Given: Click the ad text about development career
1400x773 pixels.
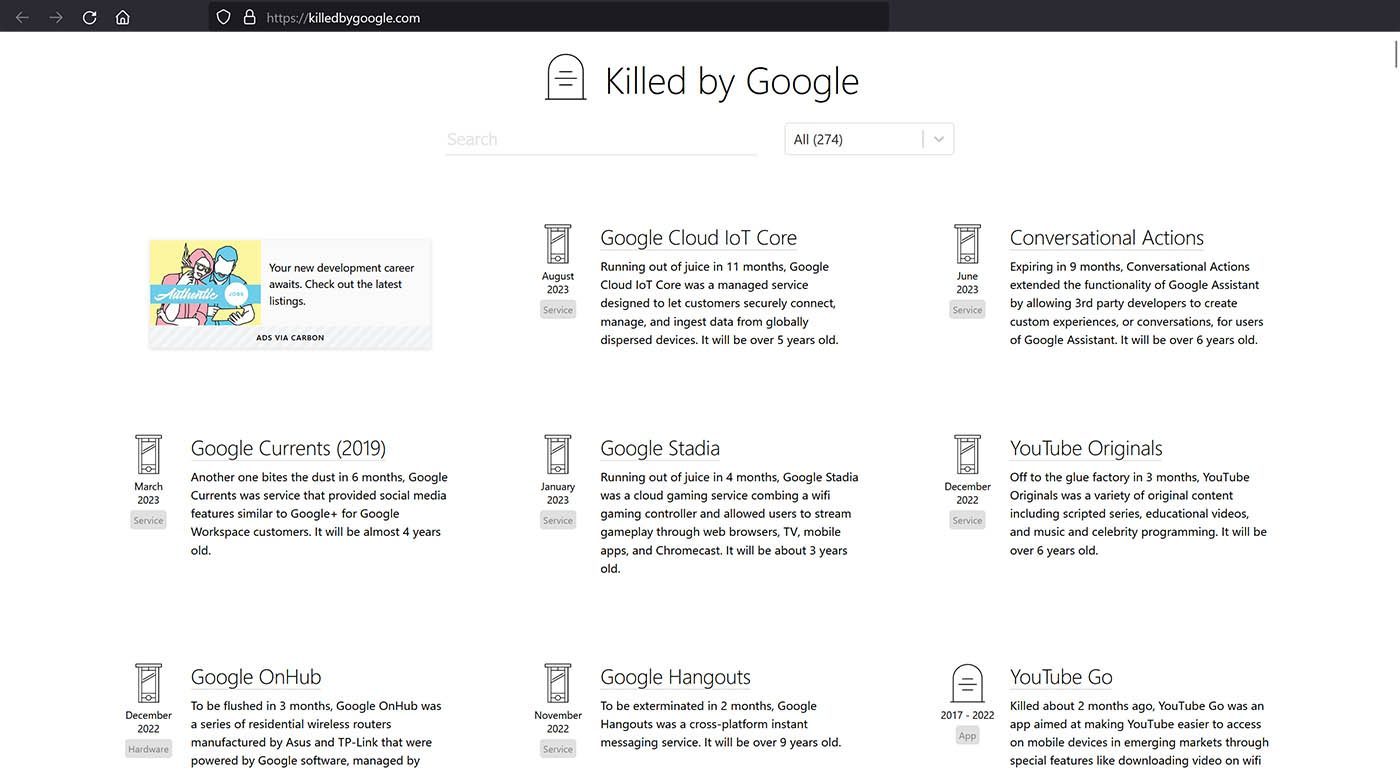Looking at the screenshot, I should pos(341,284).
